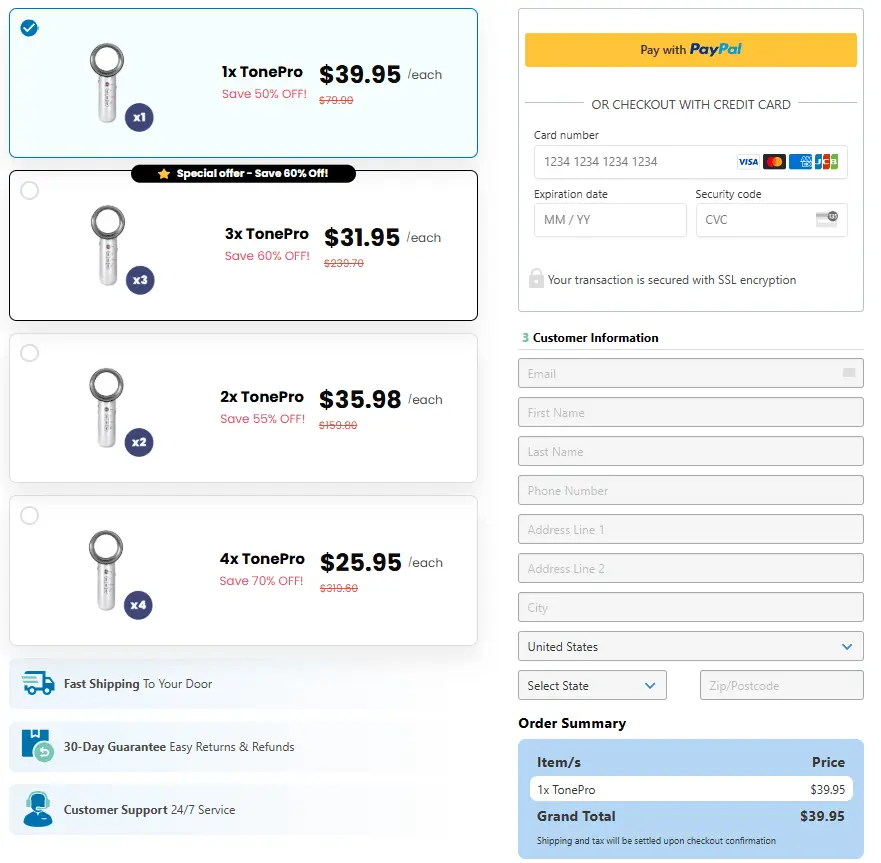Click the Email input field

click(690, 373)
